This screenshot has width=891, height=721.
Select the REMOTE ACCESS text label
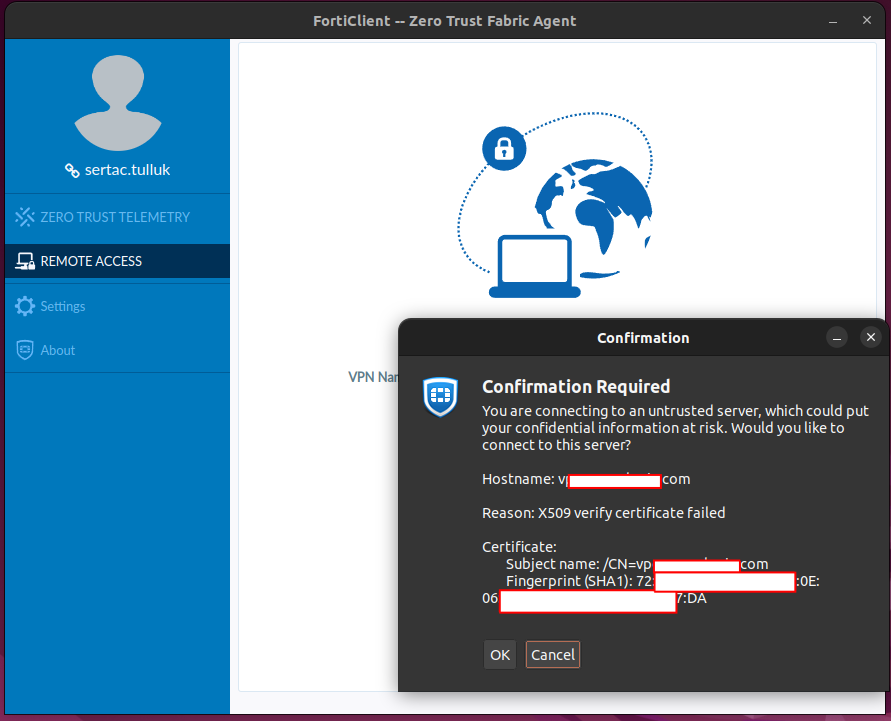click(91, 261)
